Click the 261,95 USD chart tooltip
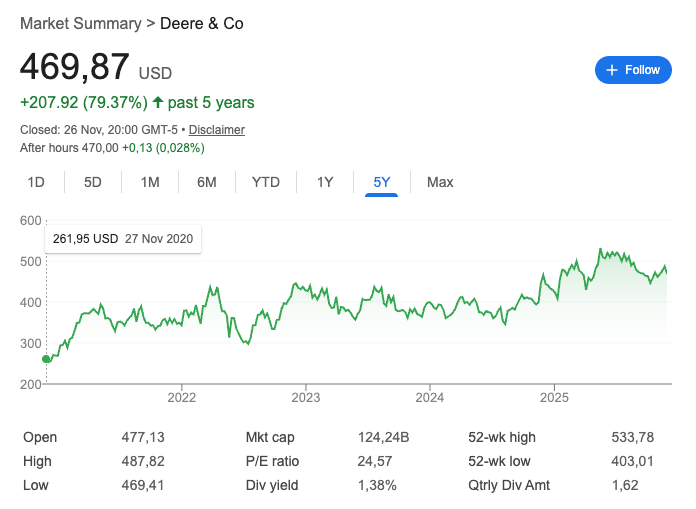 (123, 239)
